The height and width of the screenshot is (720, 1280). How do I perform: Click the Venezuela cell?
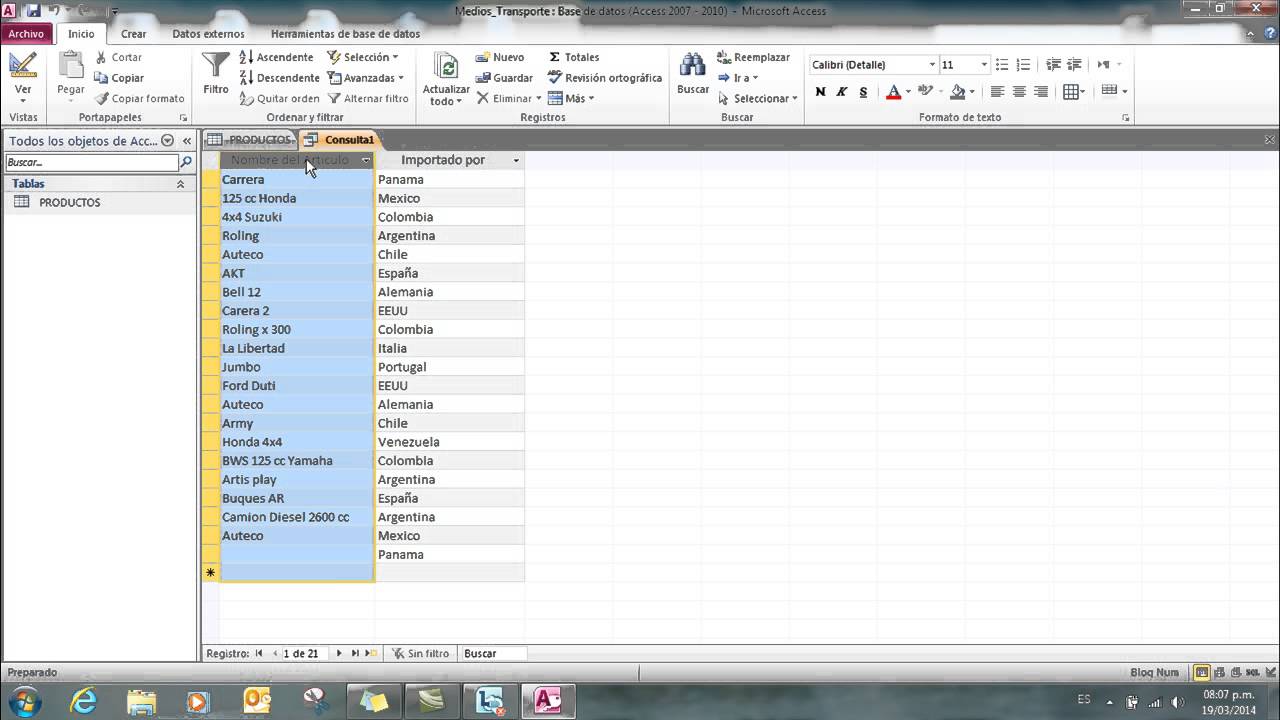450,442
